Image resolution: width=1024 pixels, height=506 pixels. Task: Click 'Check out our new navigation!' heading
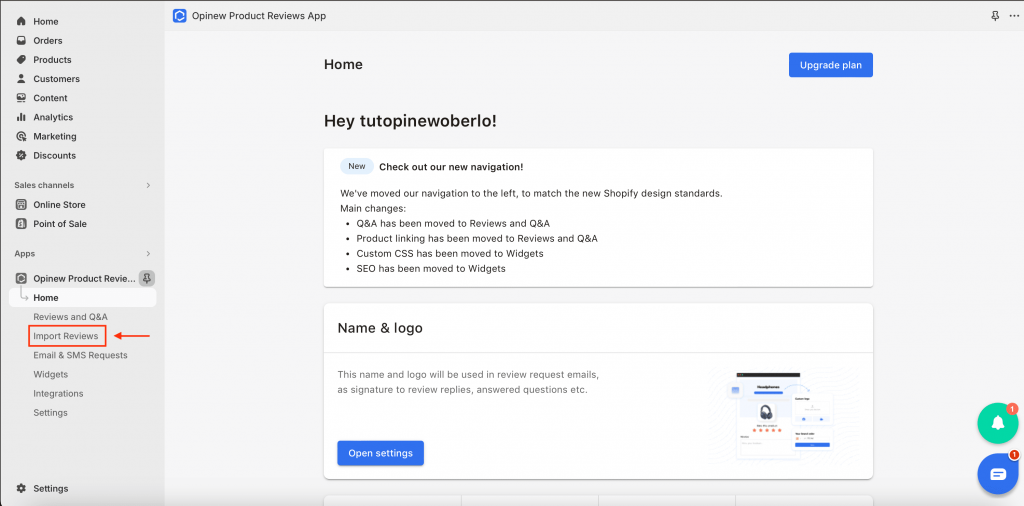[451, 166]
